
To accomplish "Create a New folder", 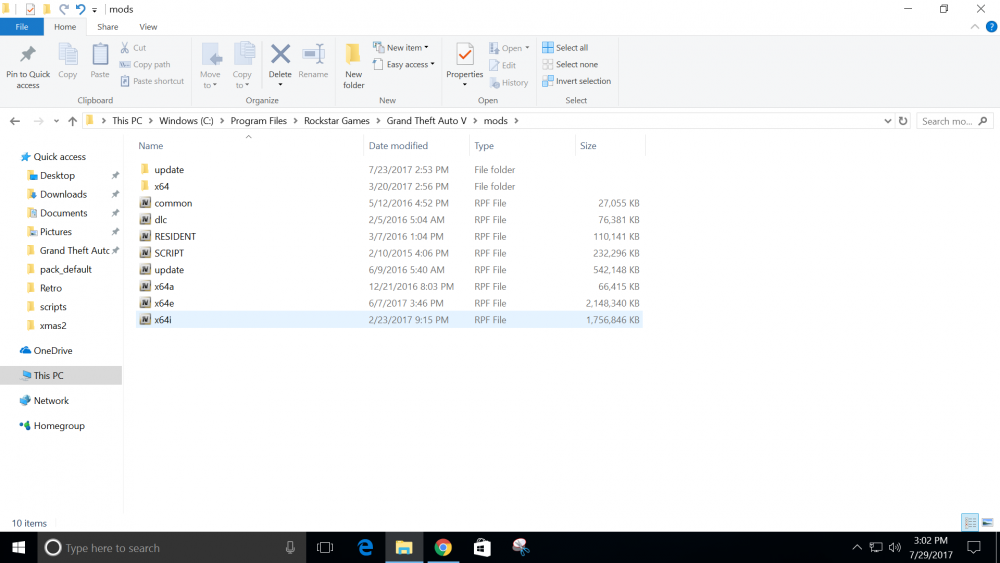I will 353,66.
